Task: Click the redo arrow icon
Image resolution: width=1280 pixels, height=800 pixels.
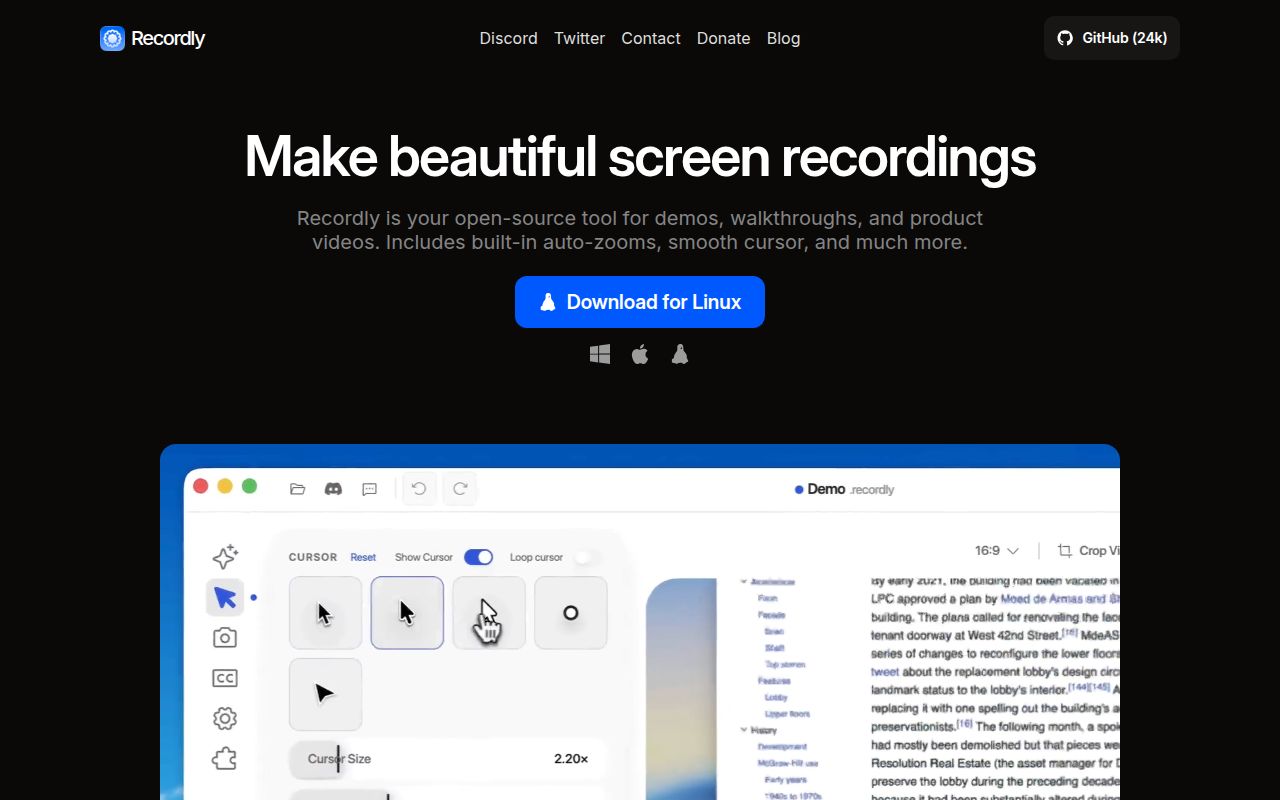Action: coord(460,488)
